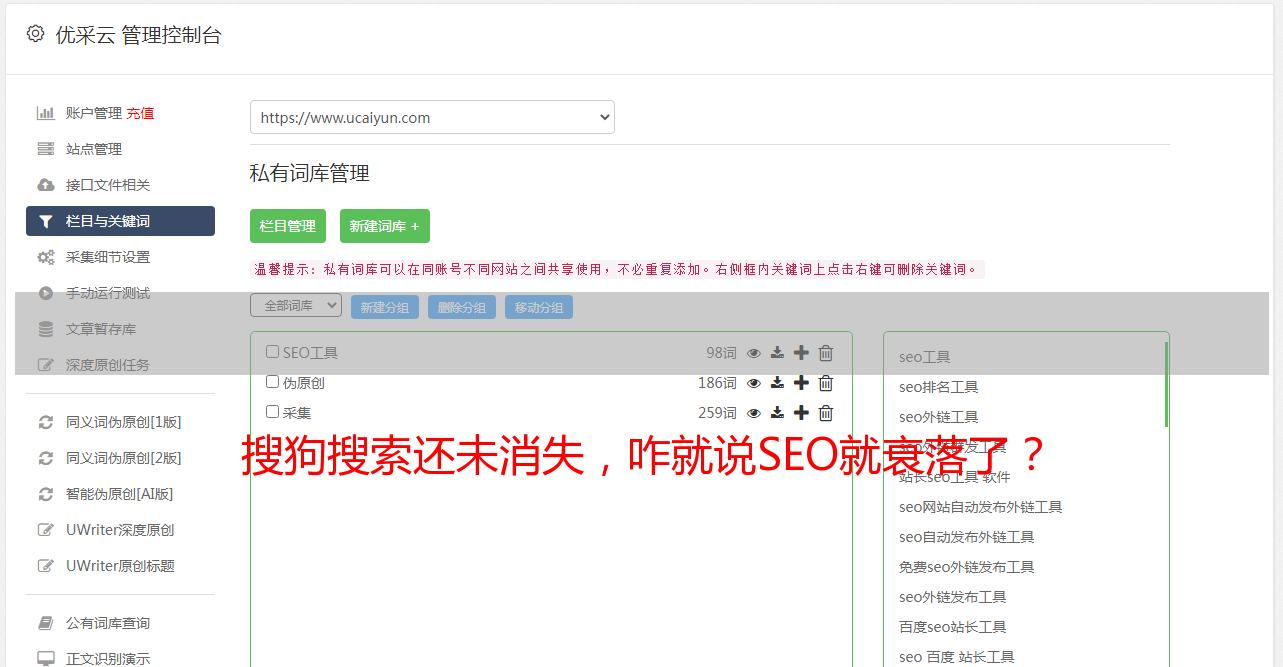This screenshot has width=1283, height=667.
Task: Open 采集细节设置 in the sidebar
Action: [x=108, y=257]
